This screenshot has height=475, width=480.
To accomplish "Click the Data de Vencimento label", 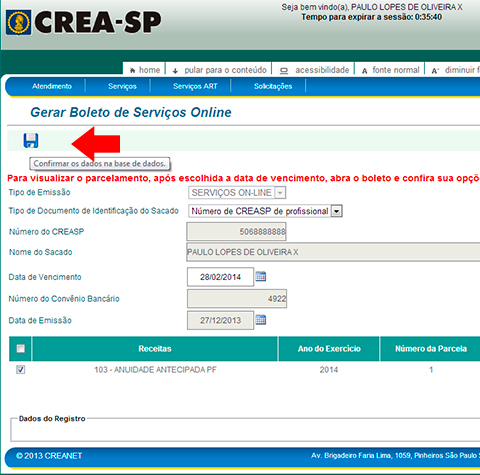I will [x=45, y=277].
